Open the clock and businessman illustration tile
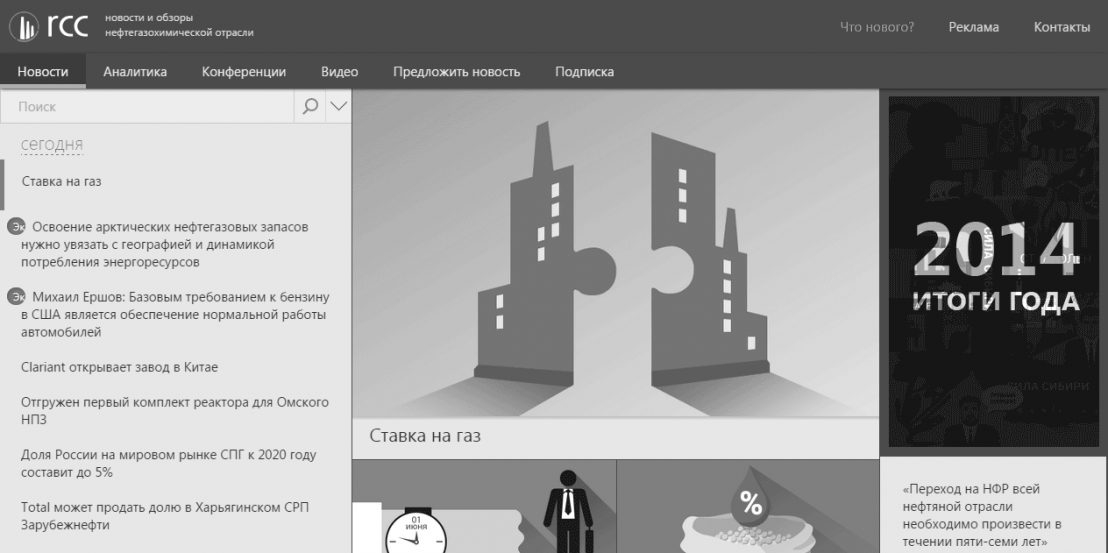Viewport: 1108px width, 553px height. [x=484, y=506]
